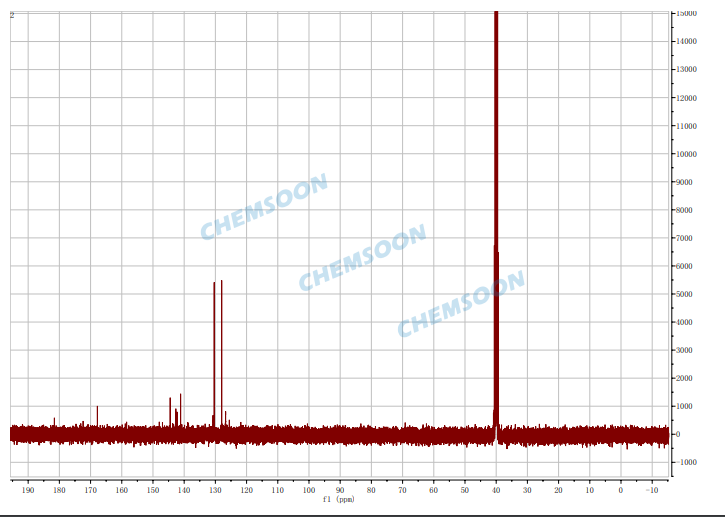This screenshot has height=517, width=725.
Task: Click the lower-right CHEMSOON watermark
Action: 461,304
